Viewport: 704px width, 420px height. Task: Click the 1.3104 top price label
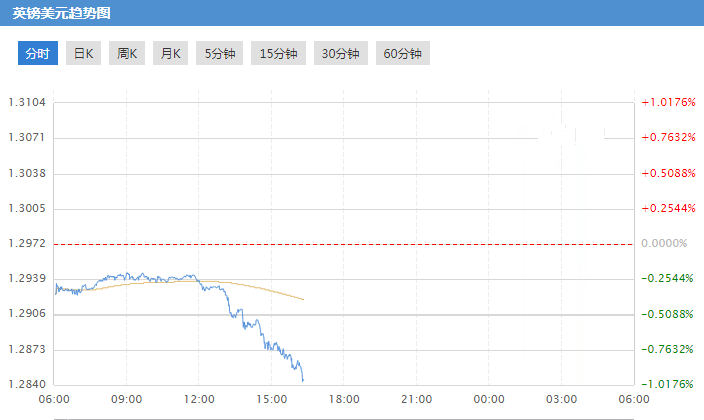pos(27,102)
